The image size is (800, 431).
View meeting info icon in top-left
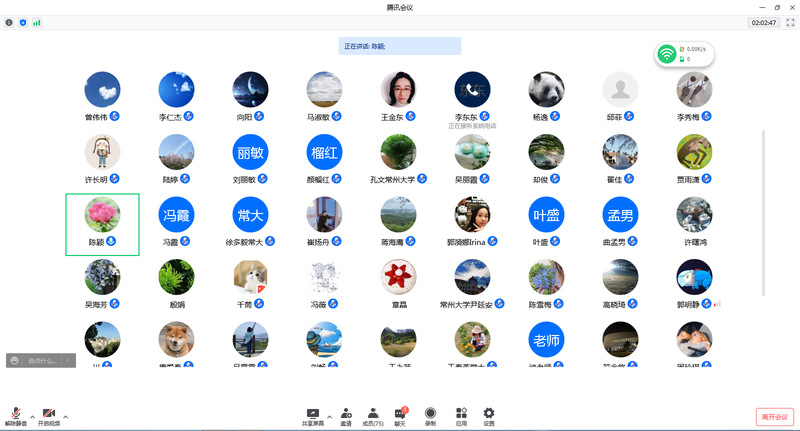point(10,22)
